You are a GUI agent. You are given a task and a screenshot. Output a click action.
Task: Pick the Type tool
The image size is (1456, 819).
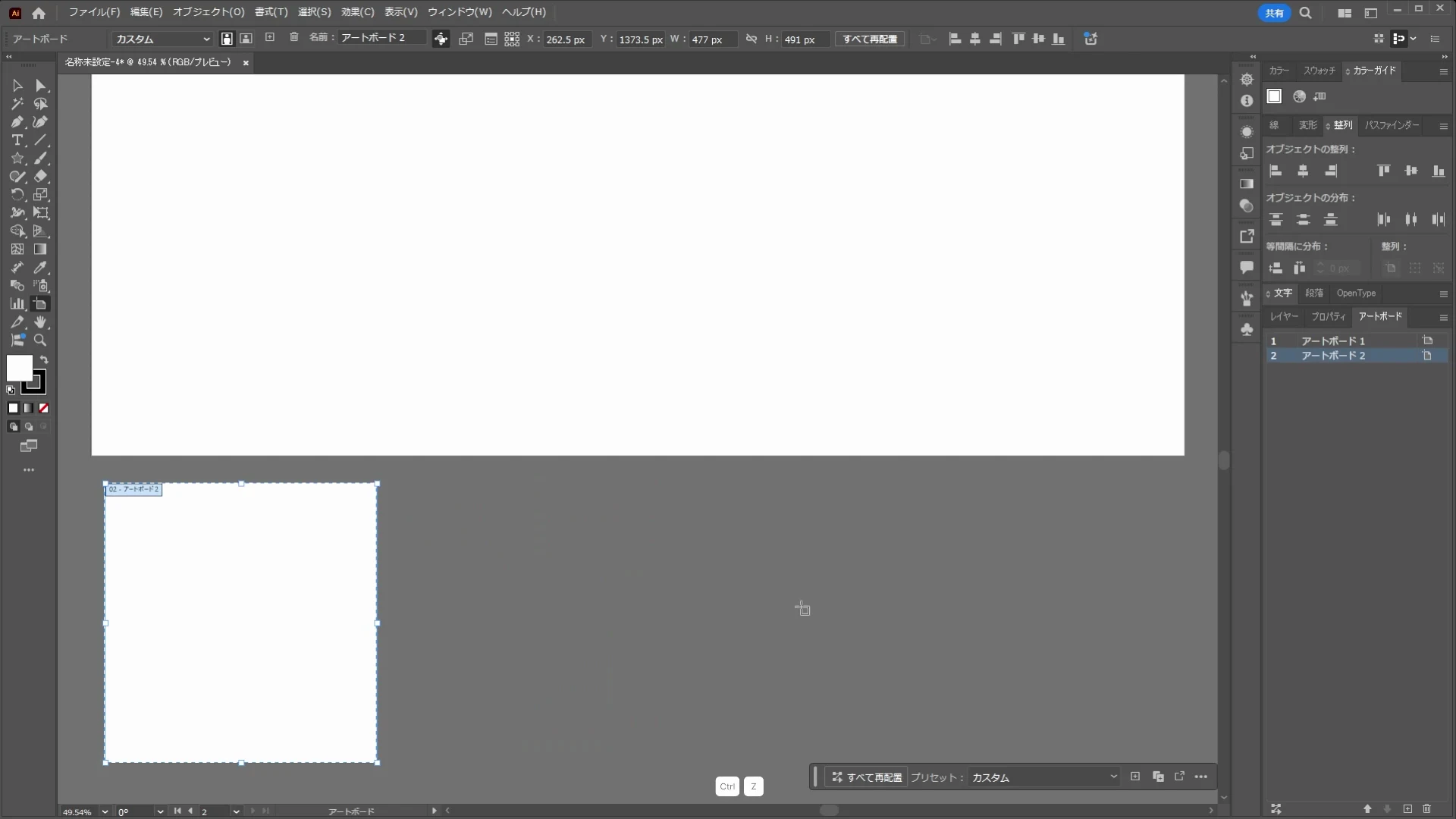[17, 140]
